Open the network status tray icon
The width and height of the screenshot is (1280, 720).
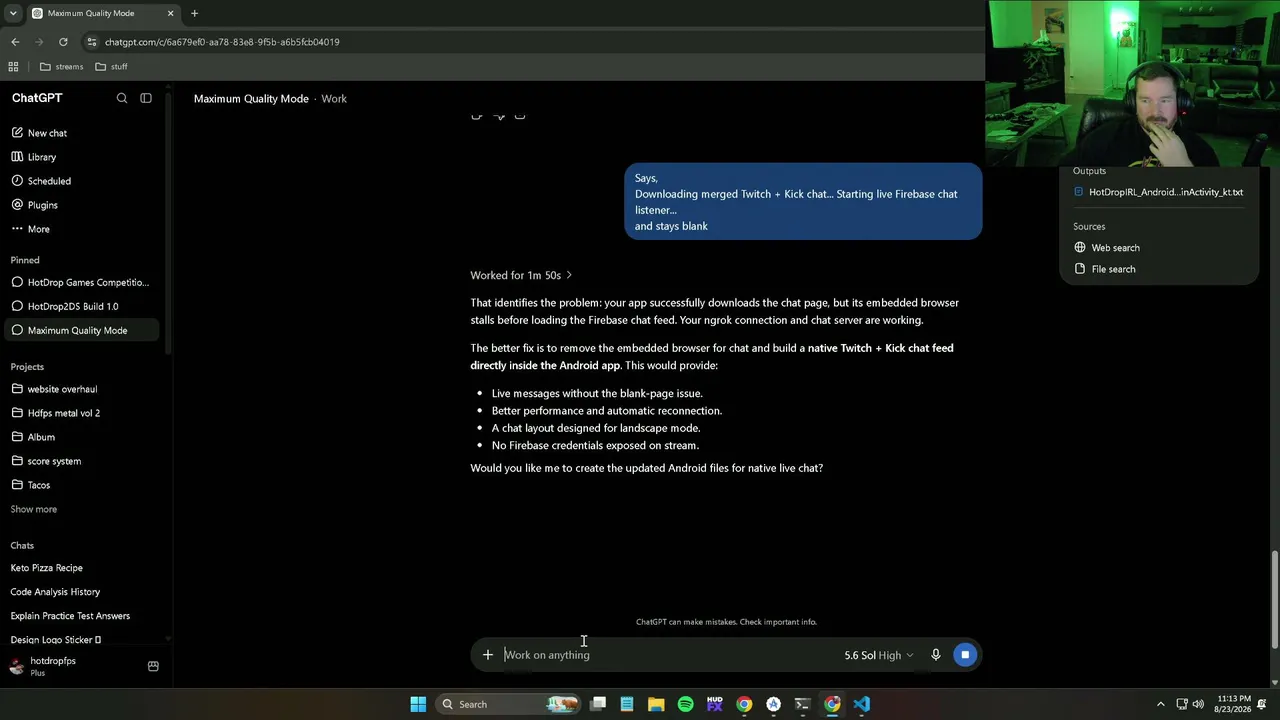point(1181,704)
